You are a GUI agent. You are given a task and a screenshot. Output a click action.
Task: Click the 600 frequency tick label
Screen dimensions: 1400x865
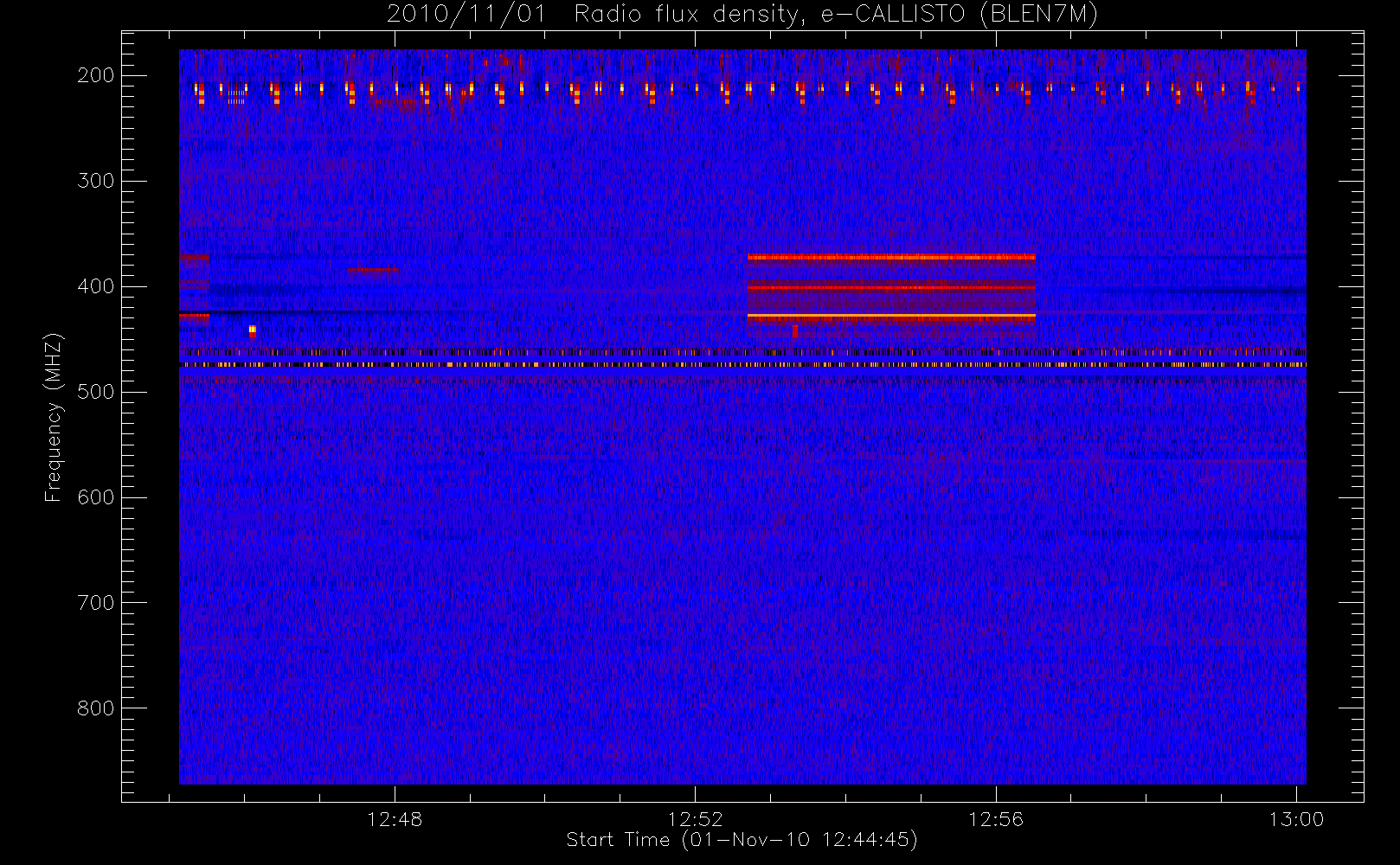click(96, 497)
